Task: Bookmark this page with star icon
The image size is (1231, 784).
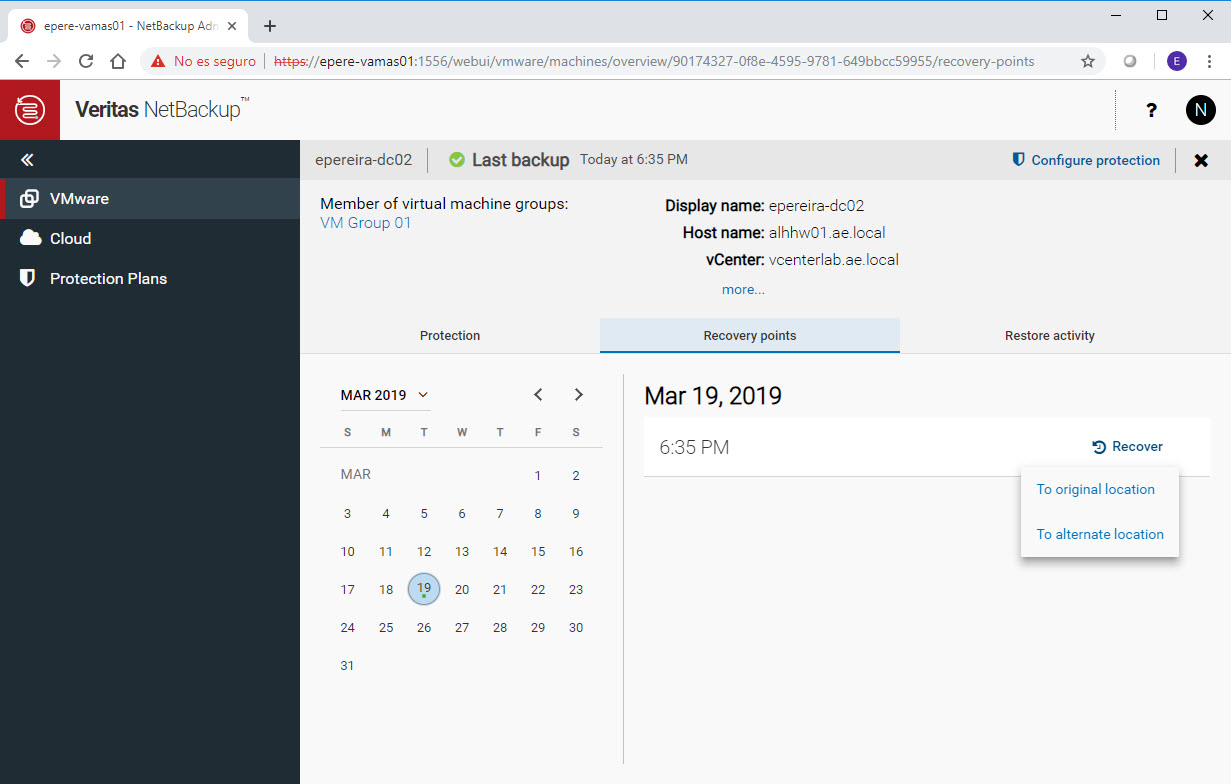Action: pos(1087,61)
